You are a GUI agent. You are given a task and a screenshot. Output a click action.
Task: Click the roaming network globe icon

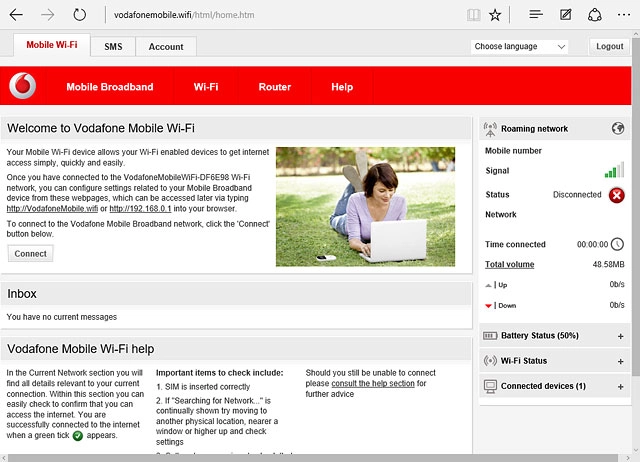[617, 129]
